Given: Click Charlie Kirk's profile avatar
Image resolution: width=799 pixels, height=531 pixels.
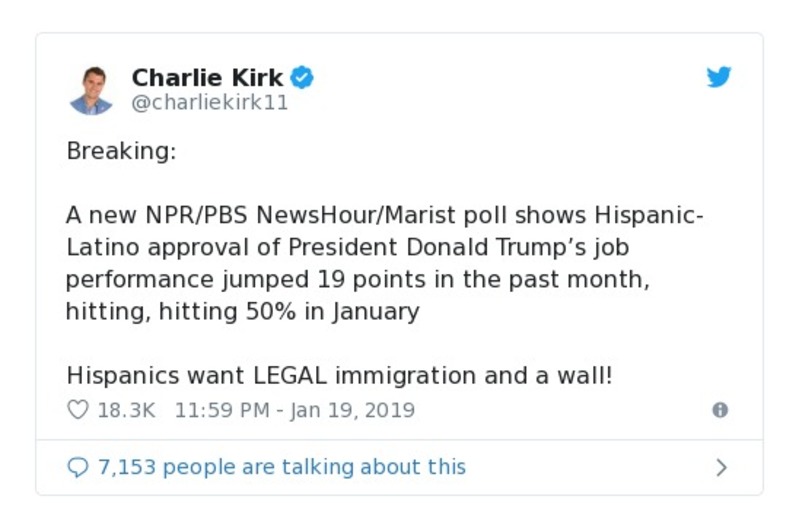Looking at the screenshot, I should point(92,89).
